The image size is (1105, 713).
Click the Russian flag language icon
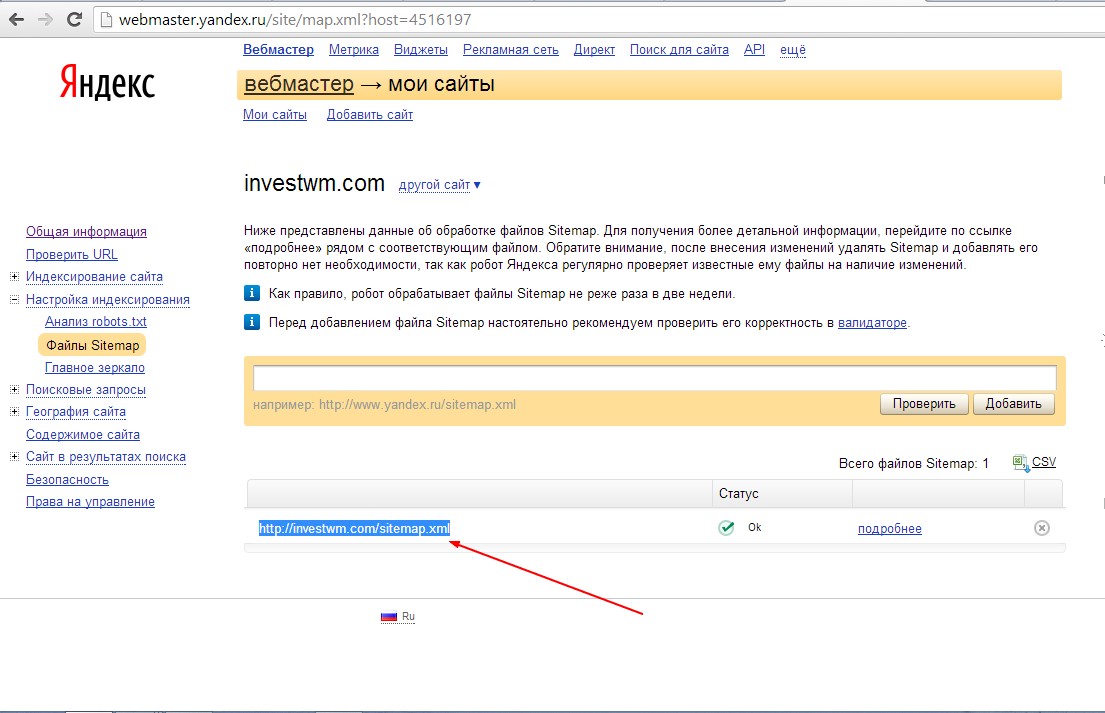tap(389, 616)
